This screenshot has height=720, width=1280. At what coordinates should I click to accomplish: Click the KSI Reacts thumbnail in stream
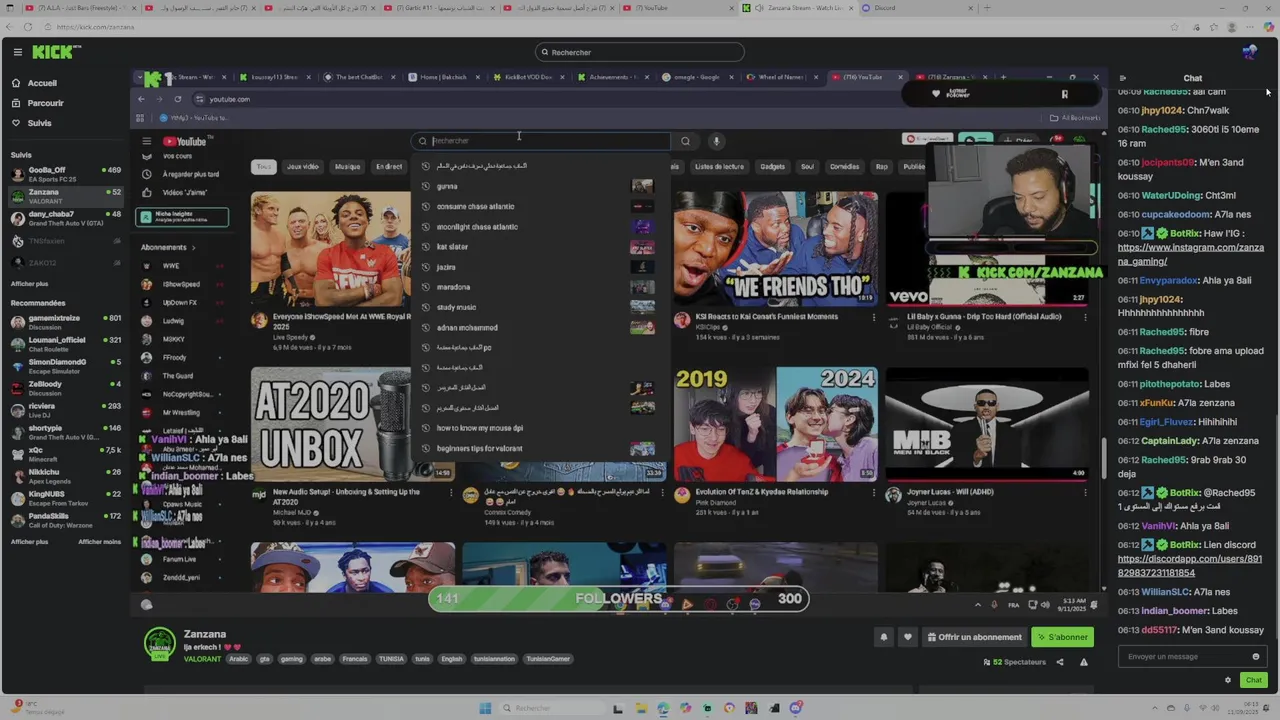pyautogui.click(x=775, y=248)
